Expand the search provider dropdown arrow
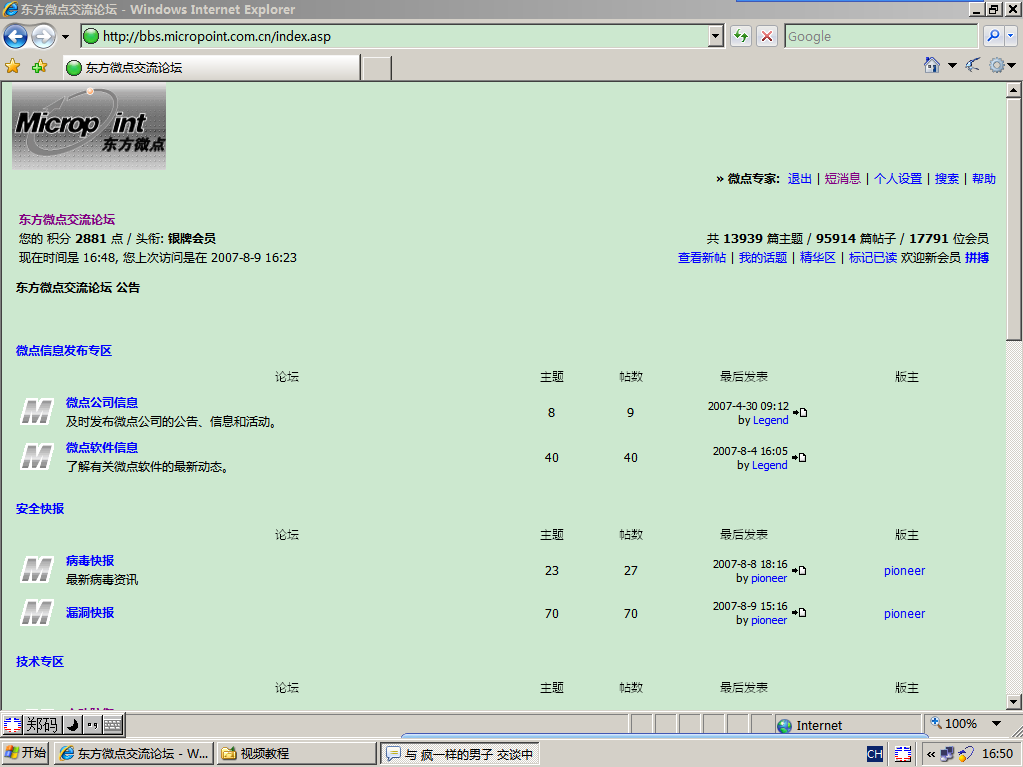Viewport: 1023px width, 767px height. point(1011,37)
